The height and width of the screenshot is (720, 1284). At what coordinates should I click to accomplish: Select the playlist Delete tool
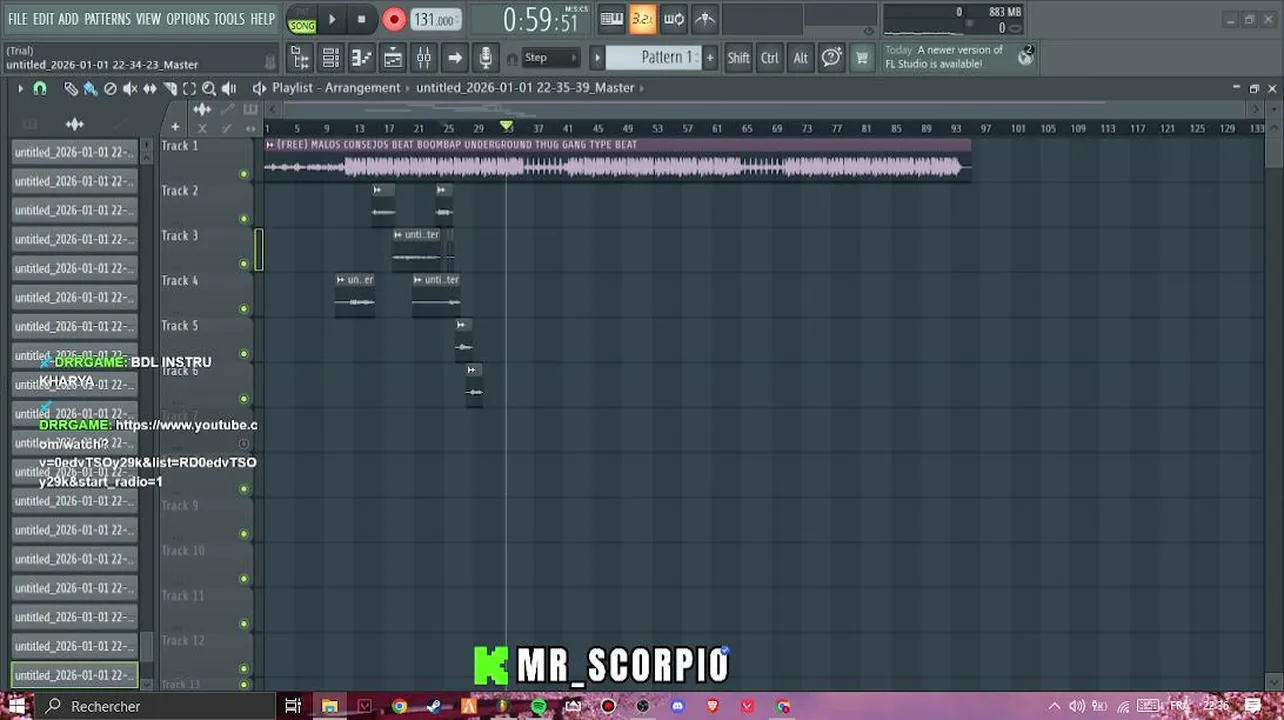click(x=110, y=89)
